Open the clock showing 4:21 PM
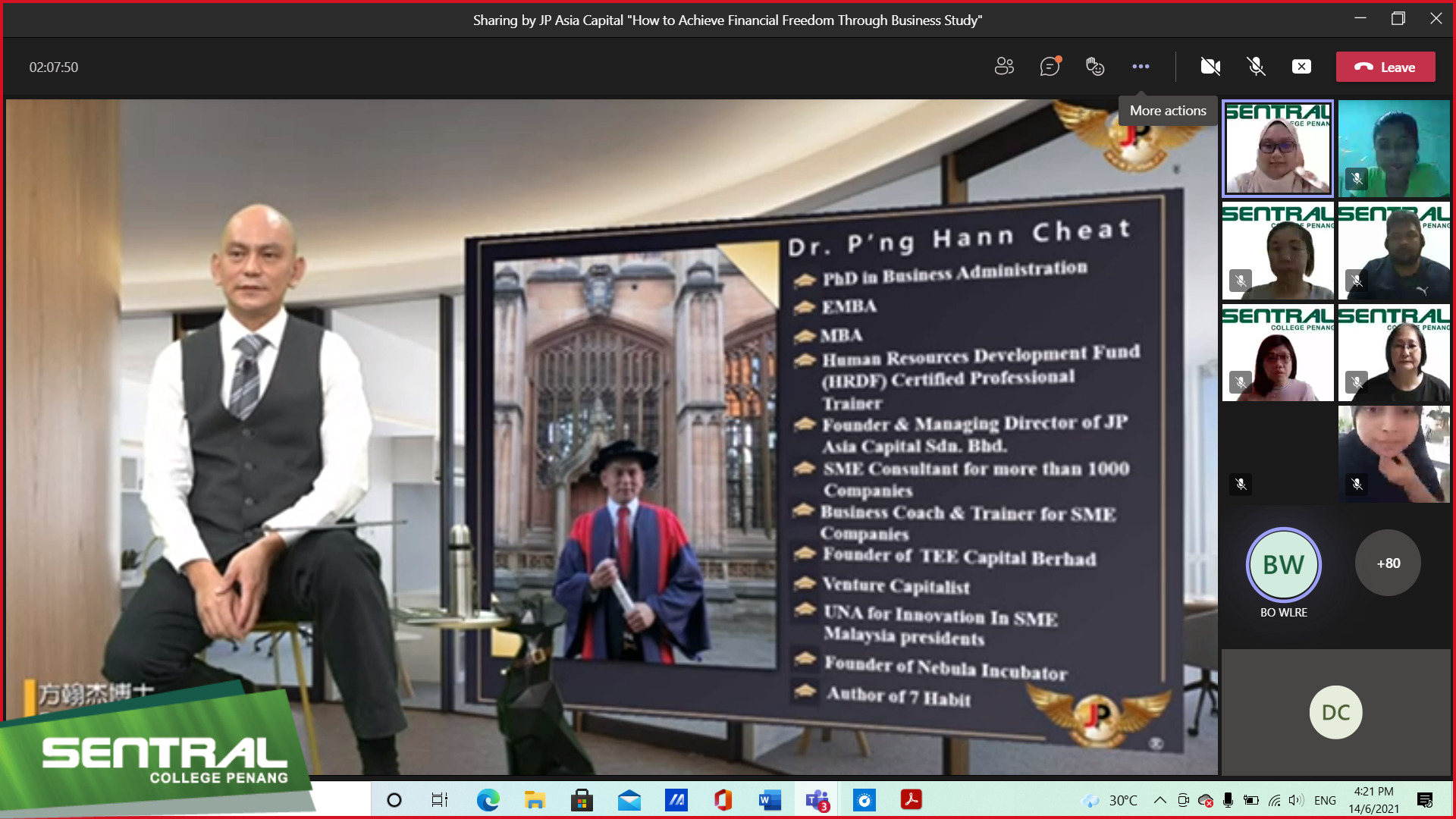This screenshot has width=1456, height=819. pyautogui.click(x=1374, y=800)
